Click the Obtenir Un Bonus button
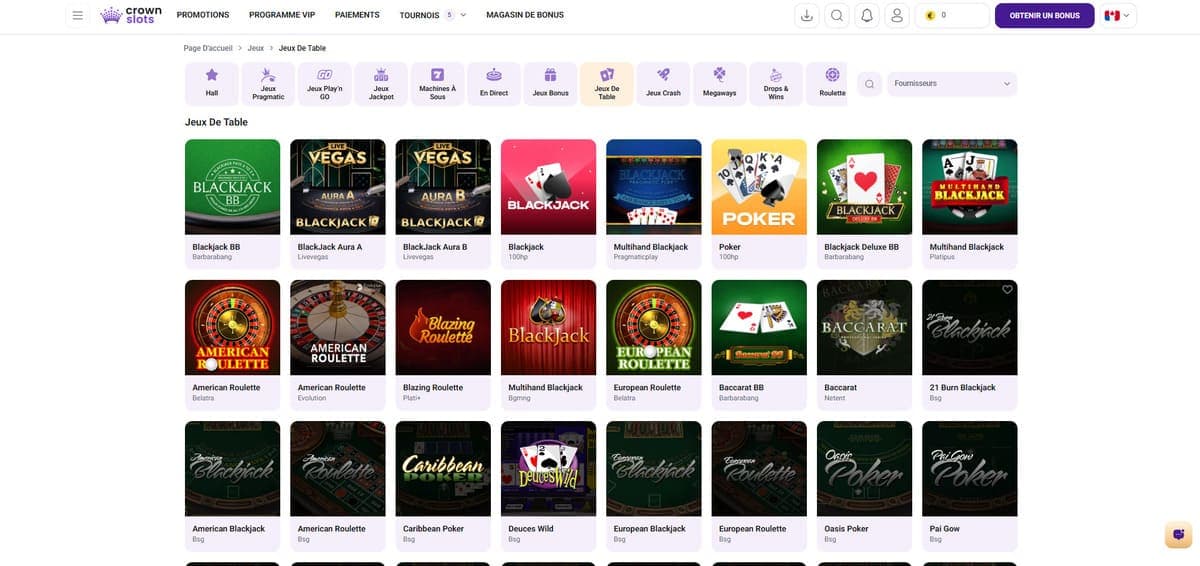 (x=1045, y=15)
